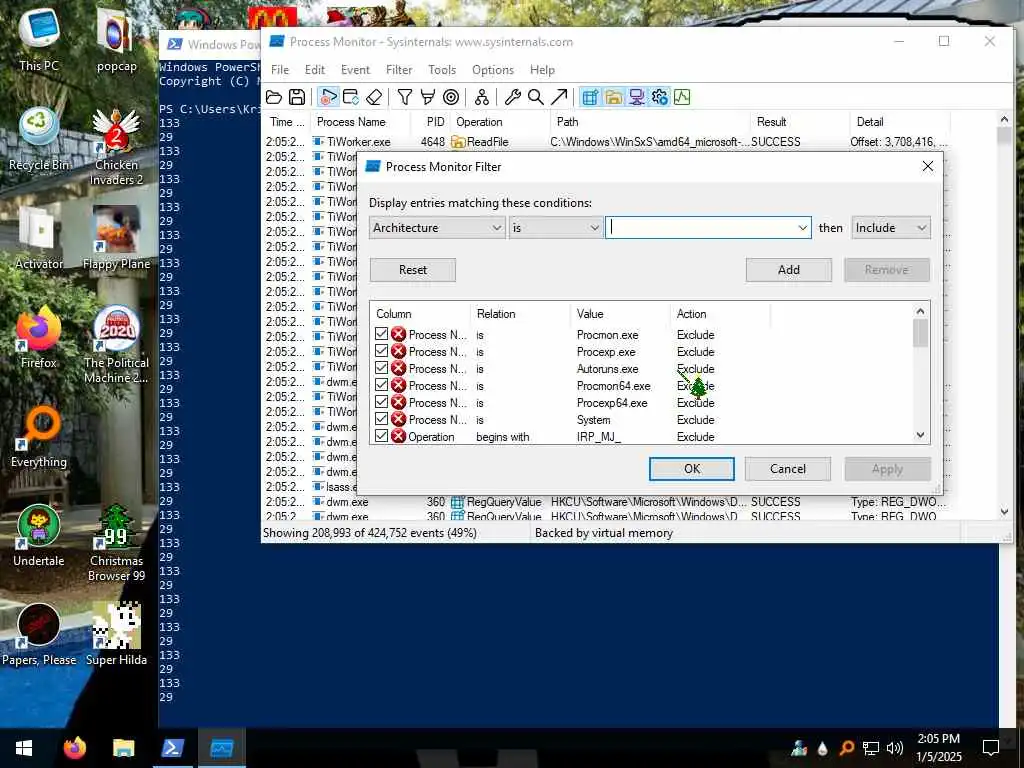
Task: Click the Find magnifier toolbar icon
Action: click(536, 97)
